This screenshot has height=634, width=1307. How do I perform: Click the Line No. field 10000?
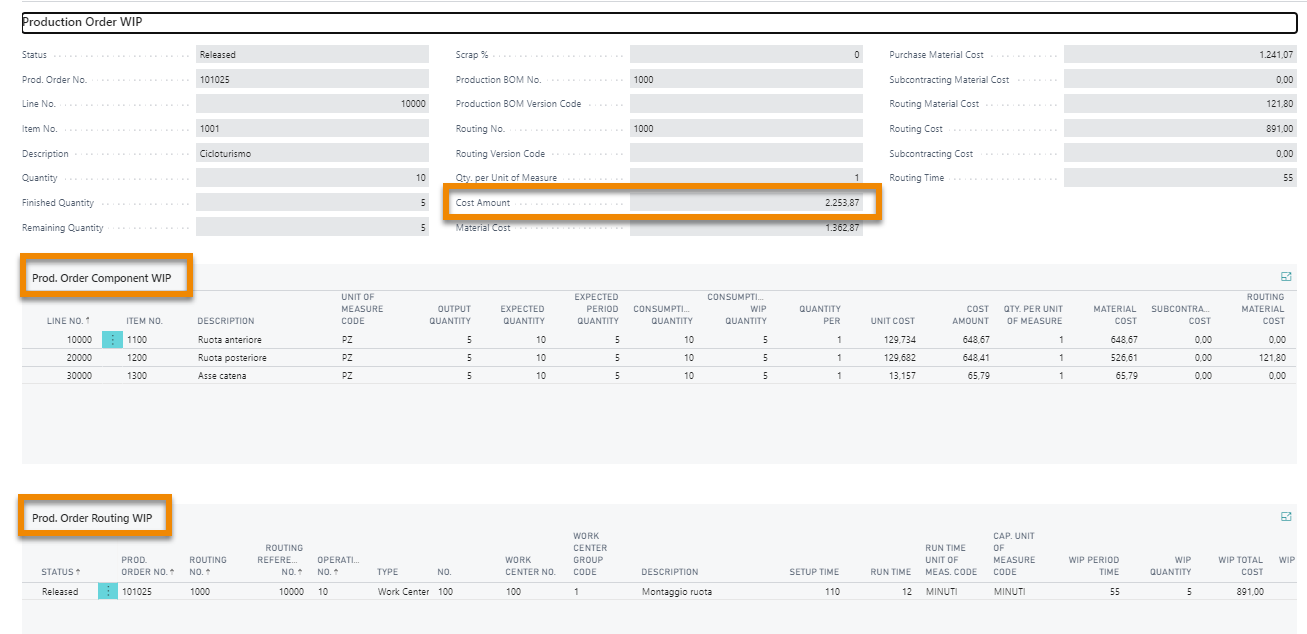tap(312, 104)
